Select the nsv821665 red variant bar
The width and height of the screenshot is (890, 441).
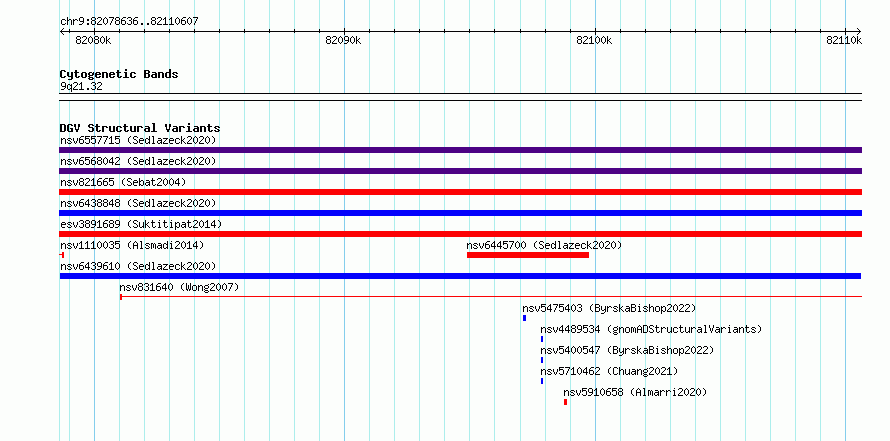point(460,192)
